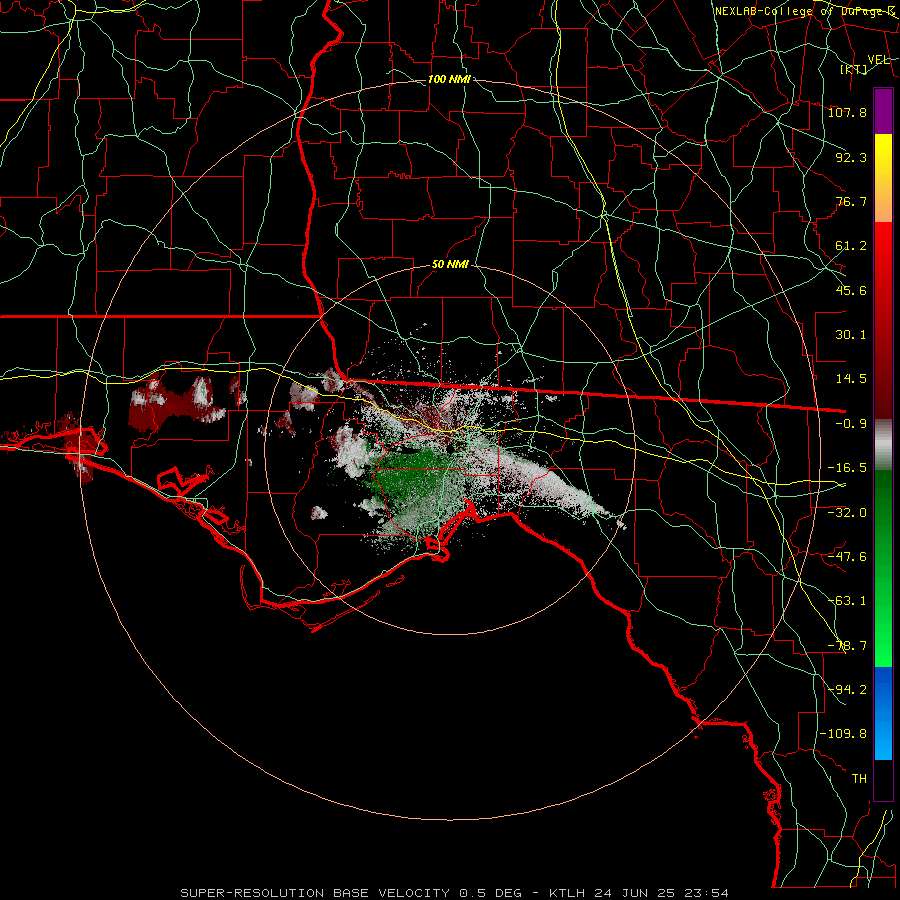Image resolution: width=900 pixels, height=900 pixels.
Task: Click the -0.9 velocity scale value
Action: pyautogui.click(x=851, y=424)
